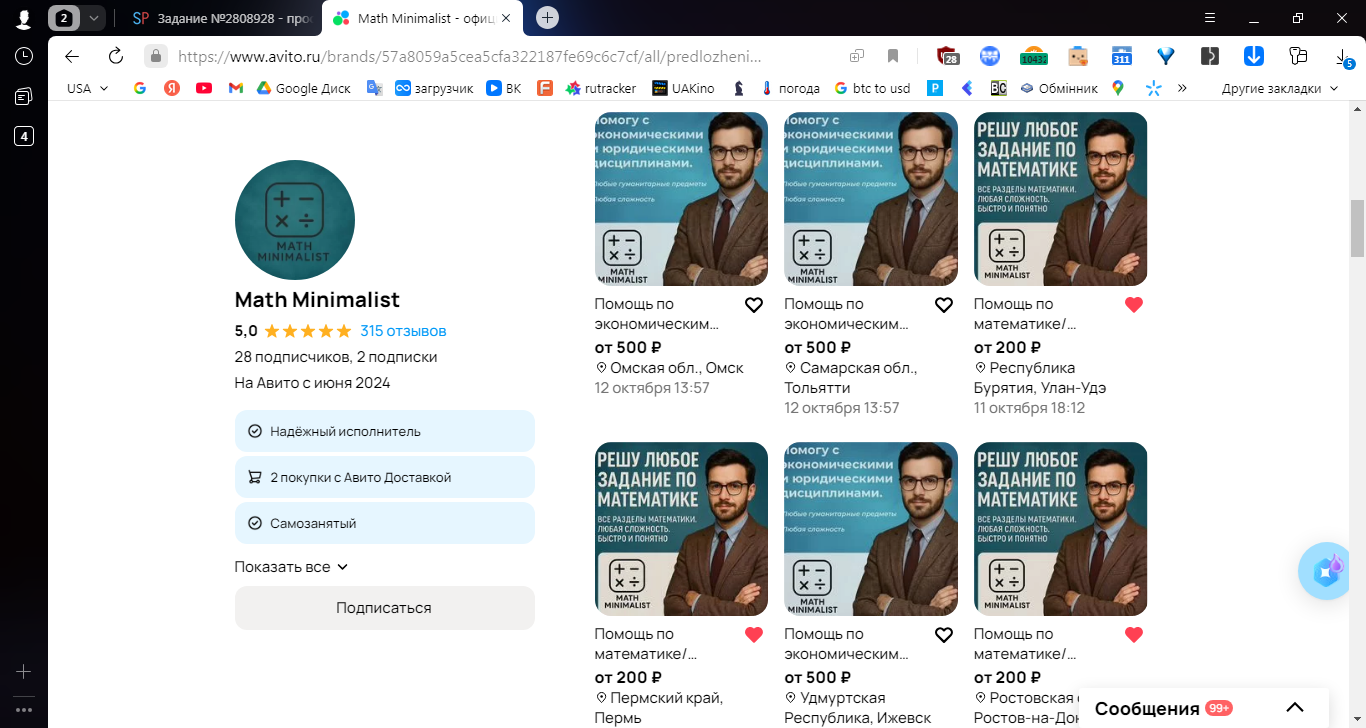This screenshot has width=1366, height=728.
Task: Click the Подписаться button
Action: pos(385,608)
